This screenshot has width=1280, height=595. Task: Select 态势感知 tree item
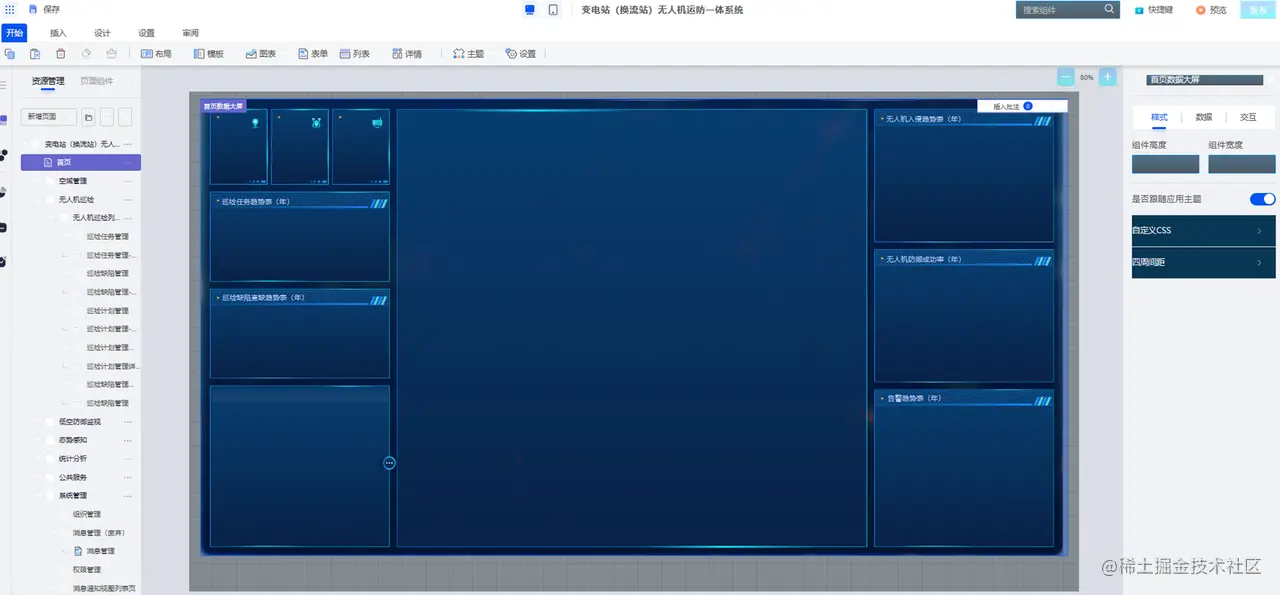[73, 440]
